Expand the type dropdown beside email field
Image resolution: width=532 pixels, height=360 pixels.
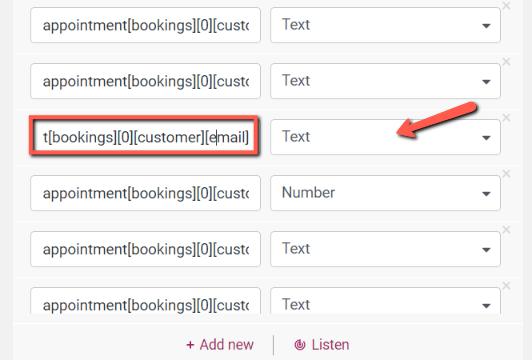pos(385,137)
